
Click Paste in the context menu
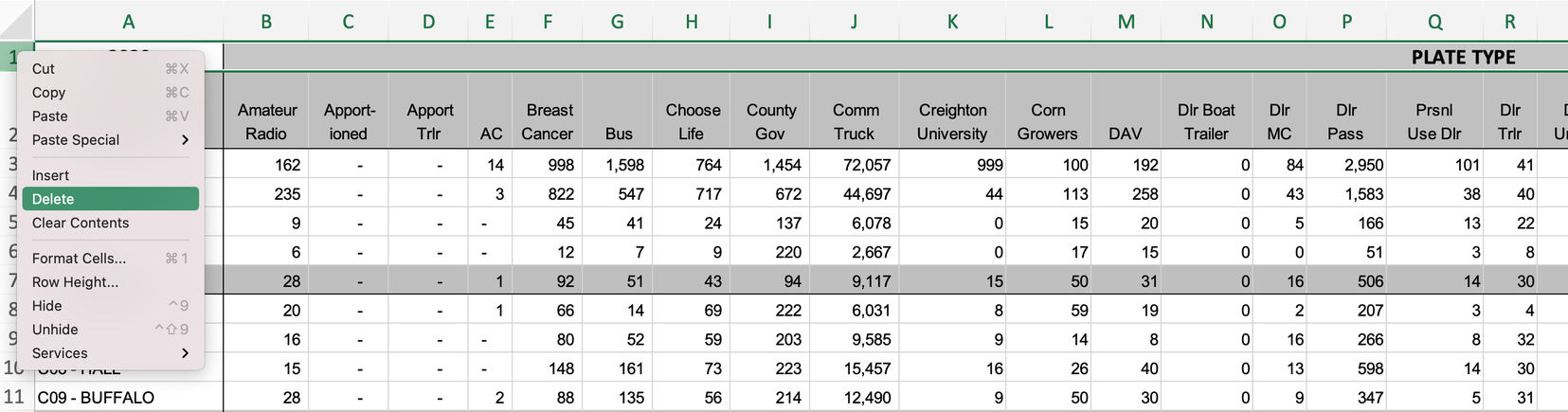click(110, 116)
